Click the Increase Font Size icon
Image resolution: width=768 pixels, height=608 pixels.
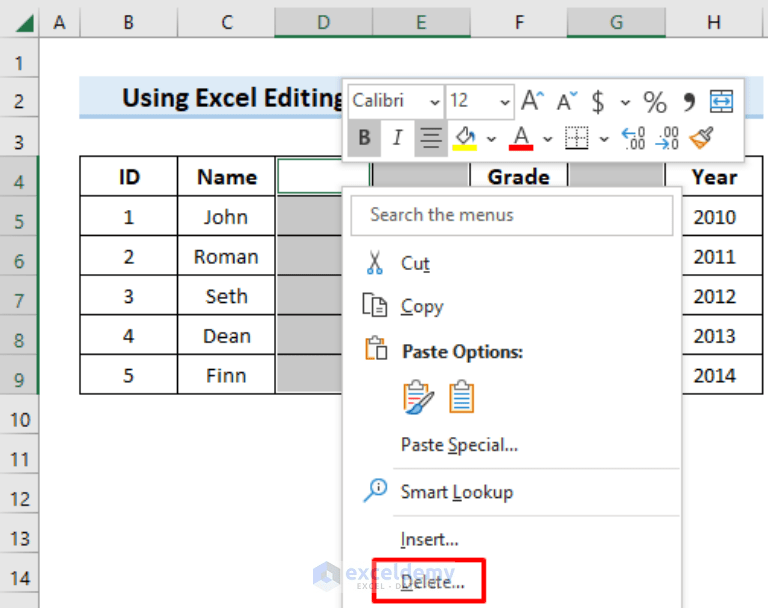coord(532,101)
